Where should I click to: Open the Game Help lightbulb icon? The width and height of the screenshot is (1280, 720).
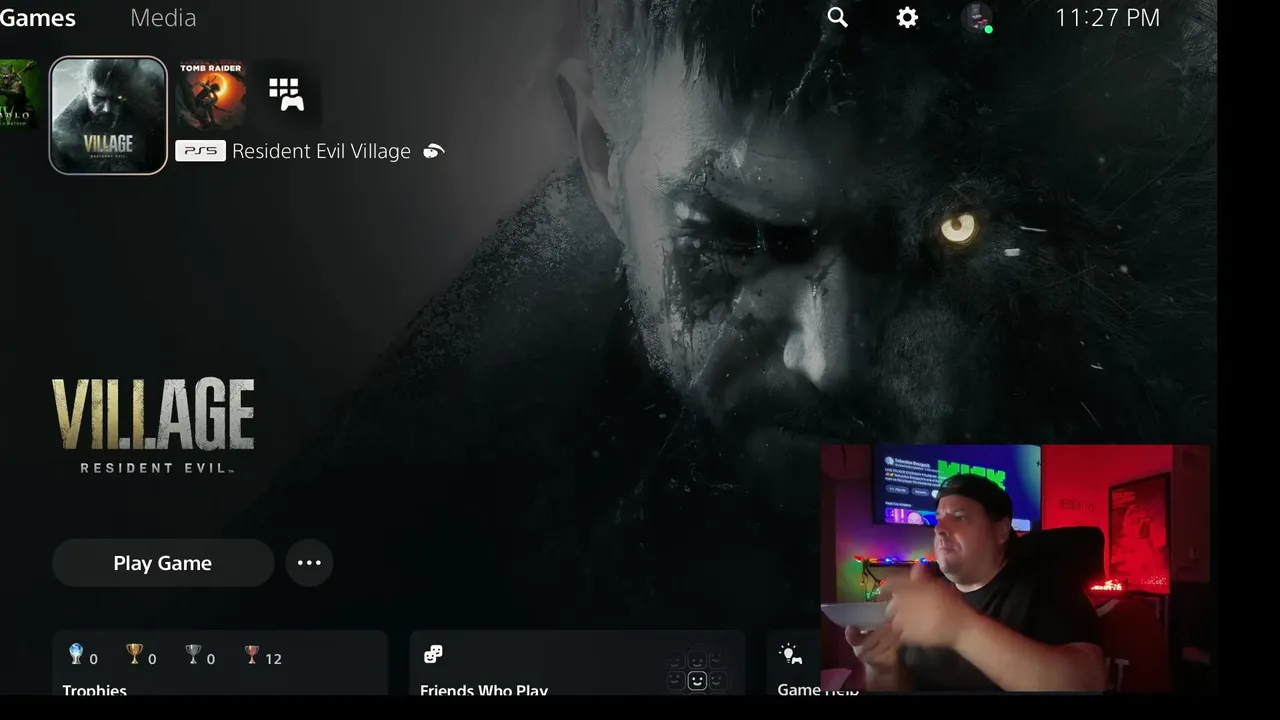(790, 655)
